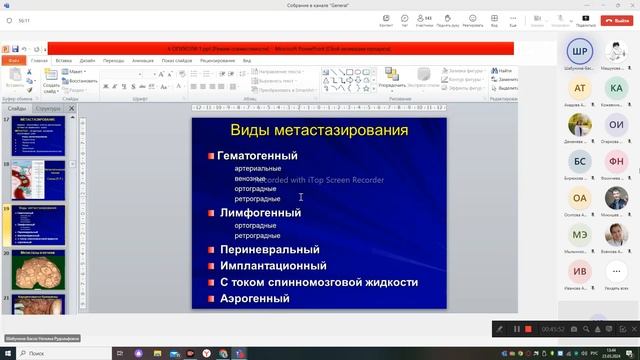Click the decrease font size icon

tap(170, 74)
